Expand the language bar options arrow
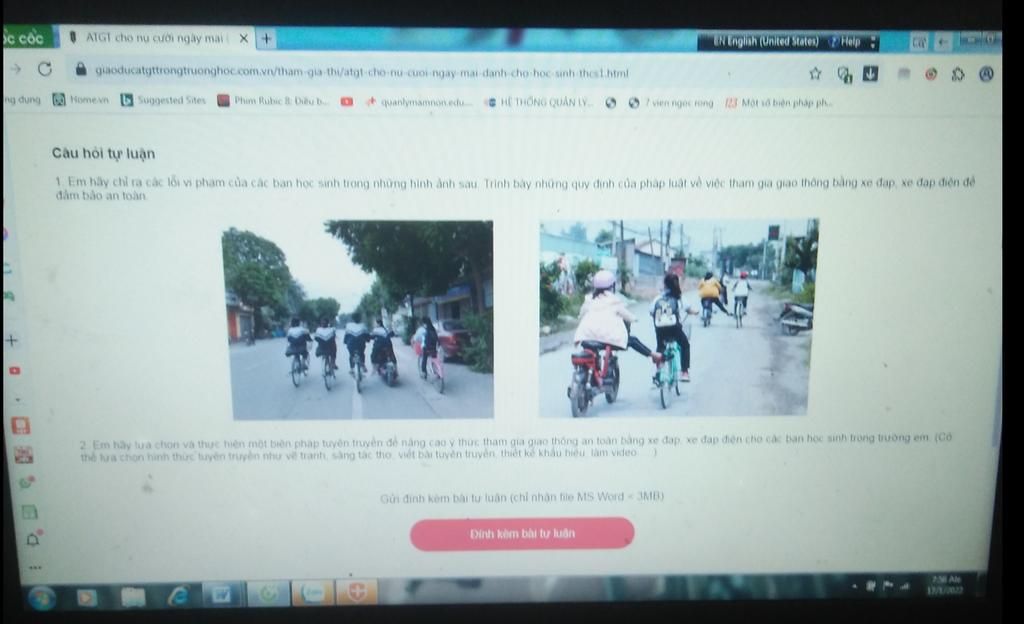The height and width of the screenshot is (624, 1024). coord(873,42)
